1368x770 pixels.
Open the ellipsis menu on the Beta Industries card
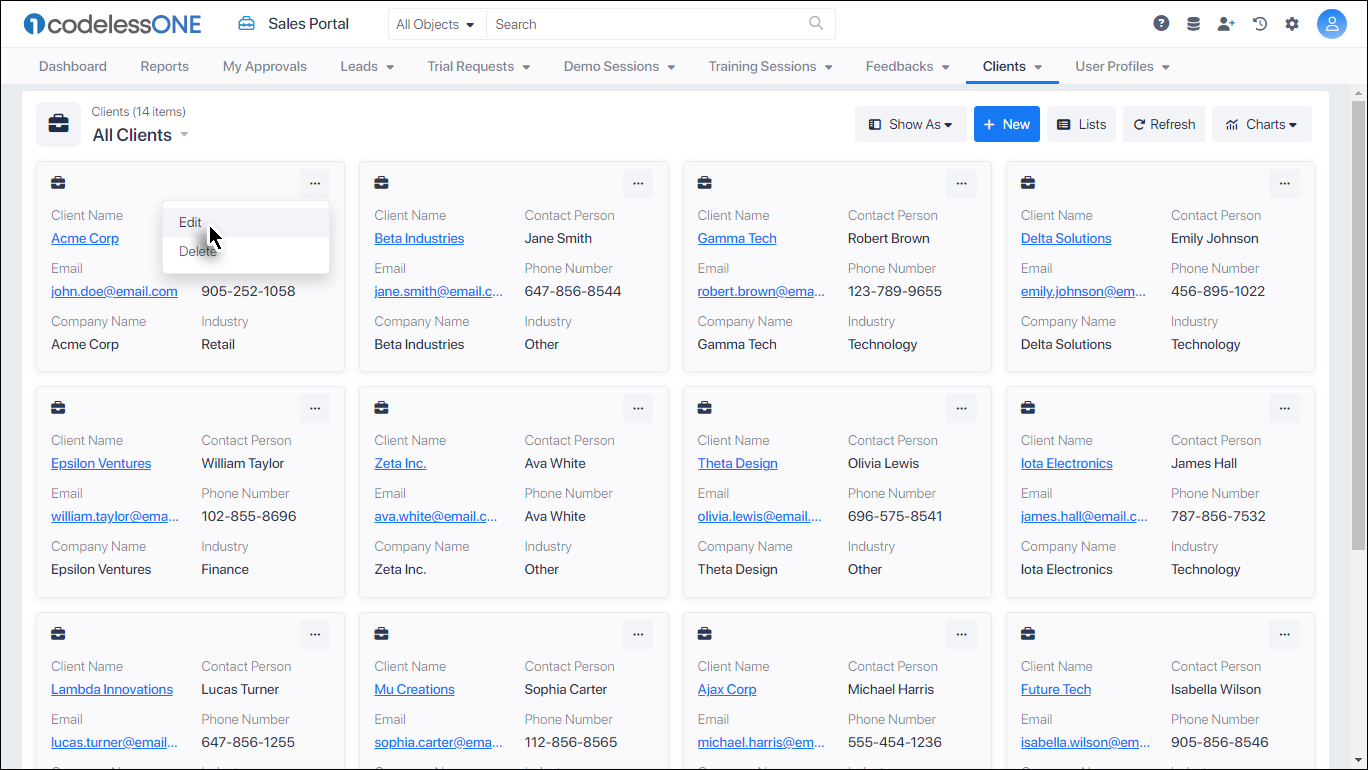click(x=638, y=184)
